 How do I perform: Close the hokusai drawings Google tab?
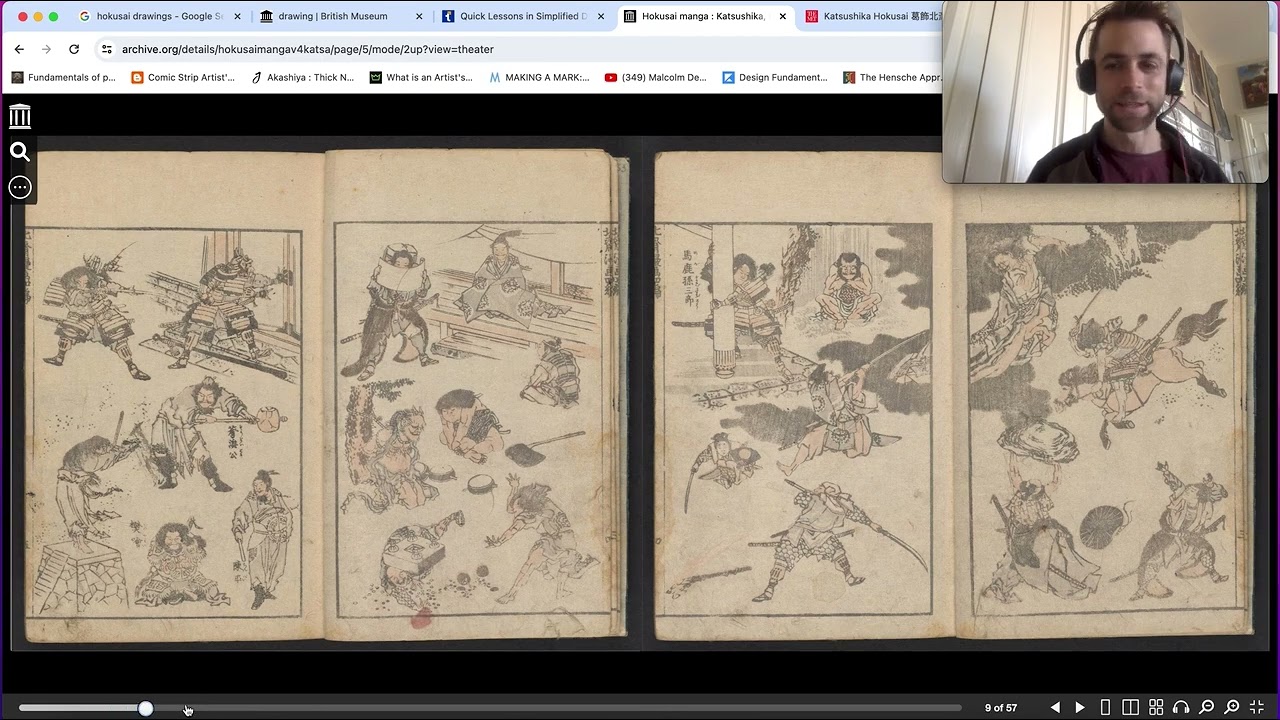point(238,16)
